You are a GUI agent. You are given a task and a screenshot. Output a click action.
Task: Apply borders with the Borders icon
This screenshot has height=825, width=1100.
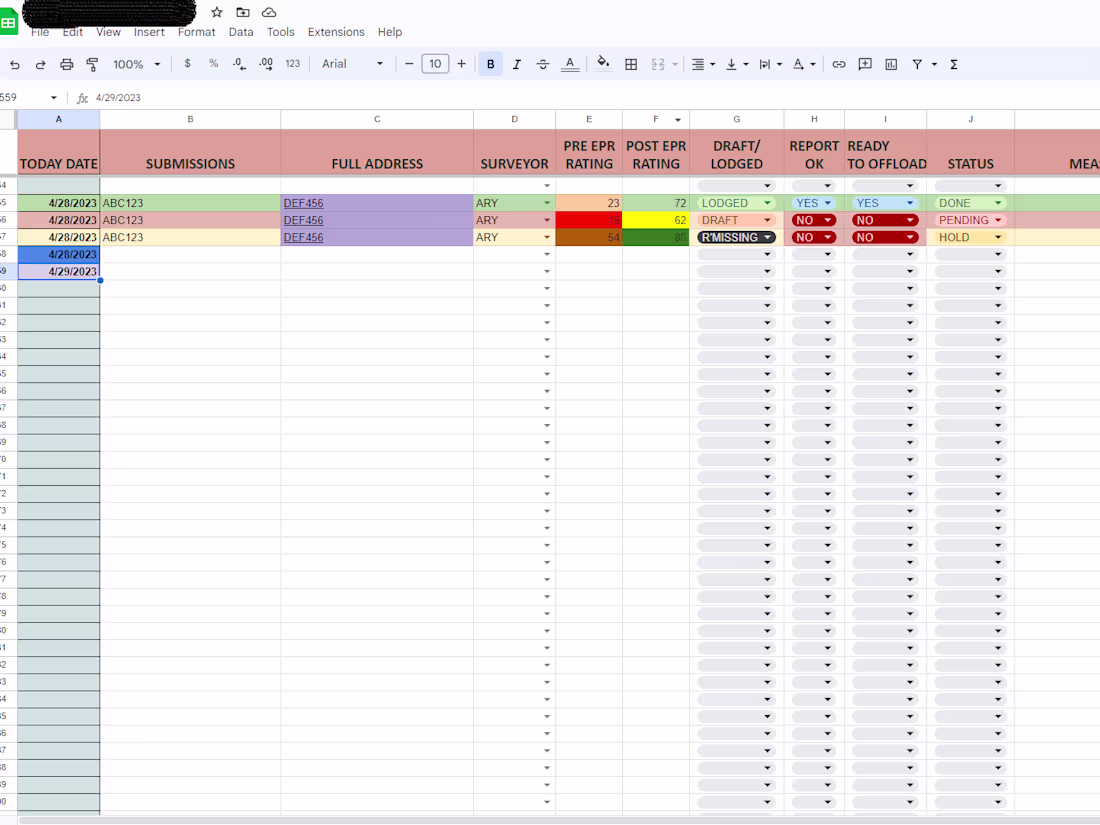click(x=631, y=63)
